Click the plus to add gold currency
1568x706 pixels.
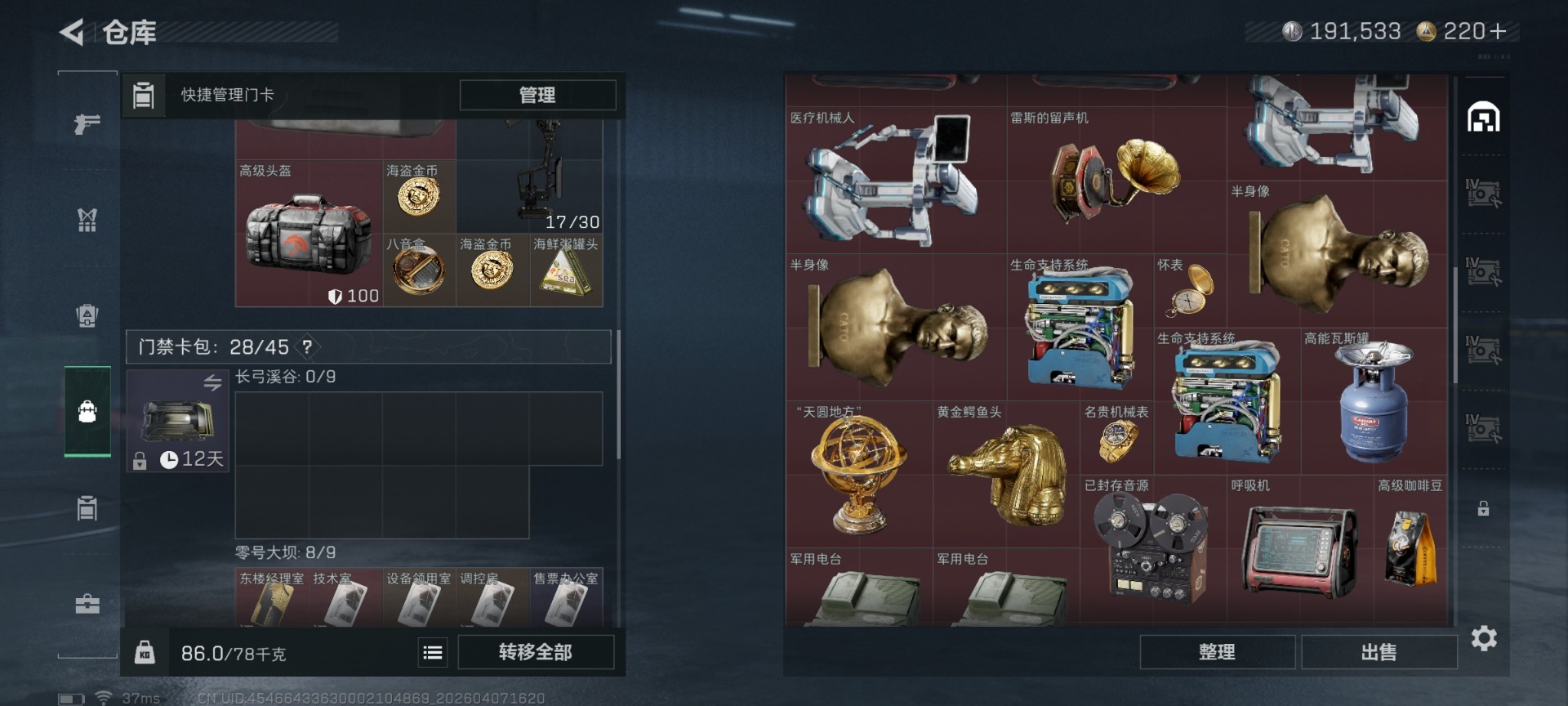(x=1498, y=32)
